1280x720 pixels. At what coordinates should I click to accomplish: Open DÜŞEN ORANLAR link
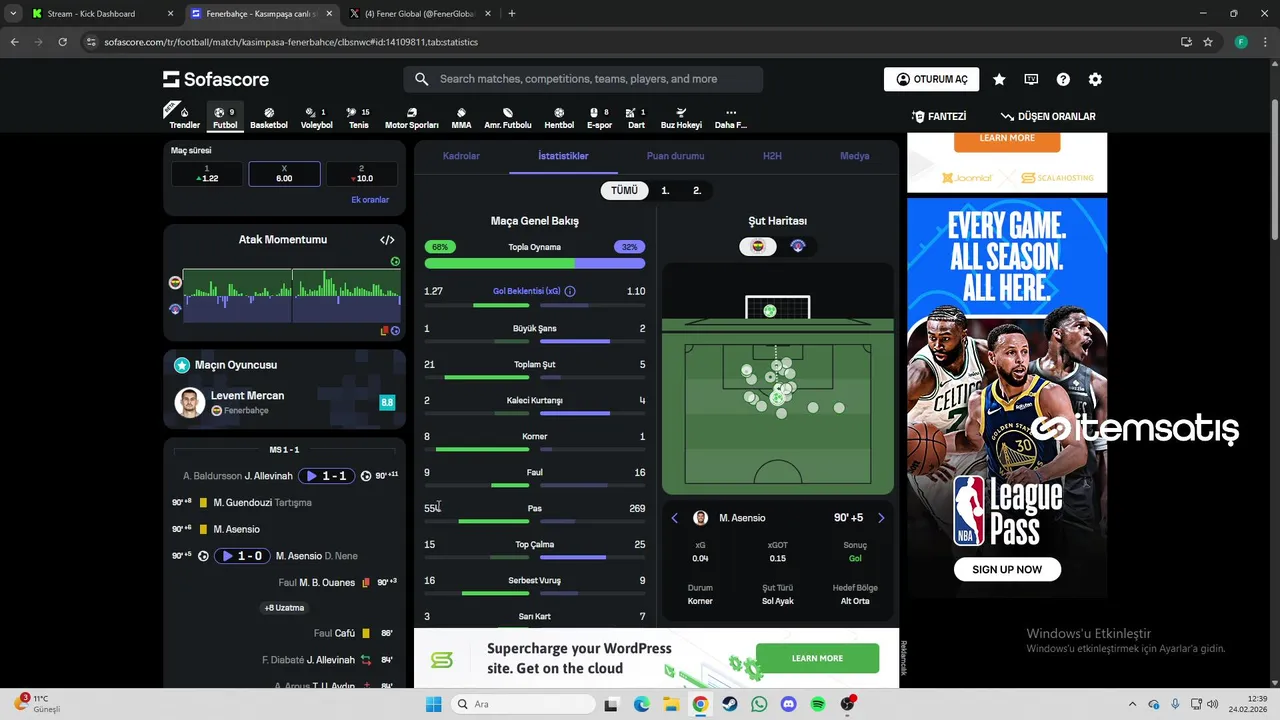(1048, 116)
